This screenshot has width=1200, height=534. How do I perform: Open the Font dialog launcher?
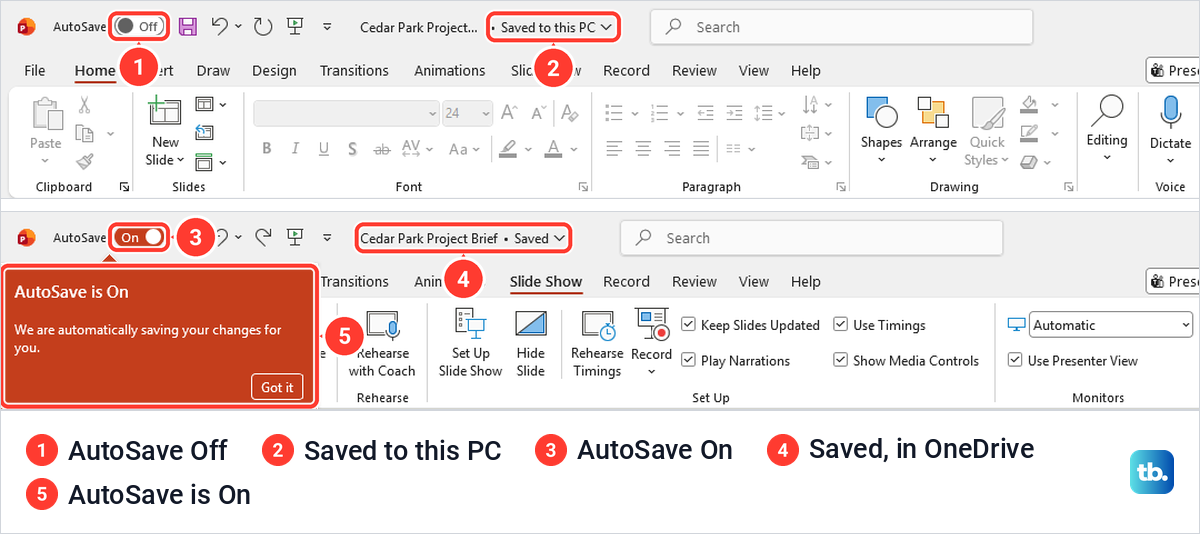click(x=581, y=187)
